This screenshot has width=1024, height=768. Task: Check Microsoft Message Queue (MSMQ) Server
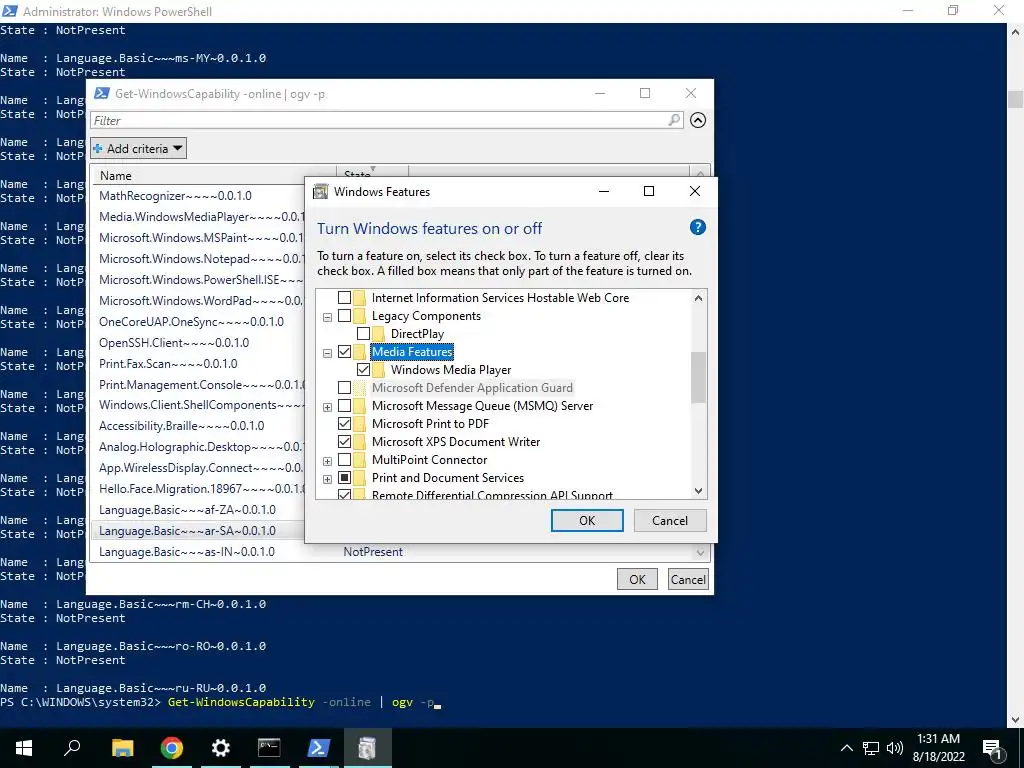click(x=344, y=406)
